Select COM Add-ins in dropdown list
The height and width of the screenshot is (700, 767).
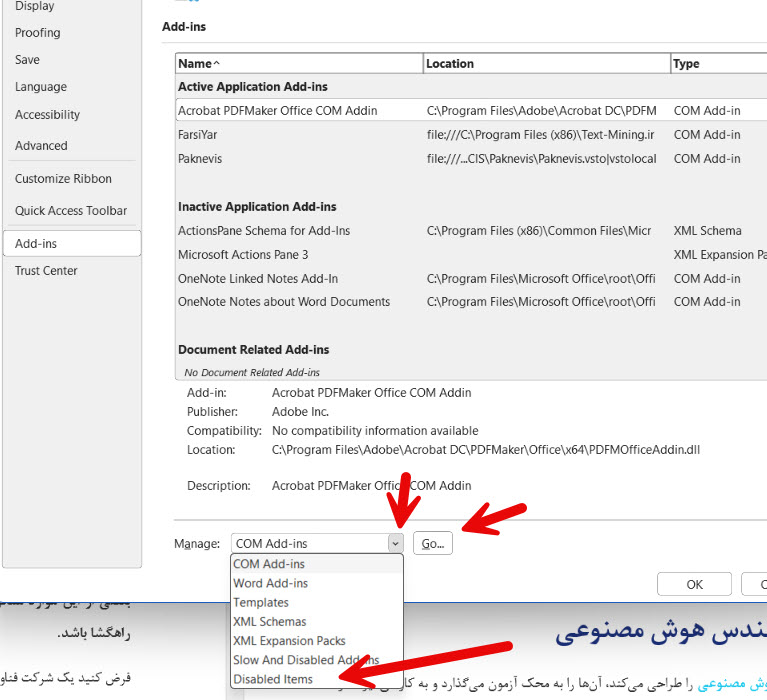click(269, 564)
